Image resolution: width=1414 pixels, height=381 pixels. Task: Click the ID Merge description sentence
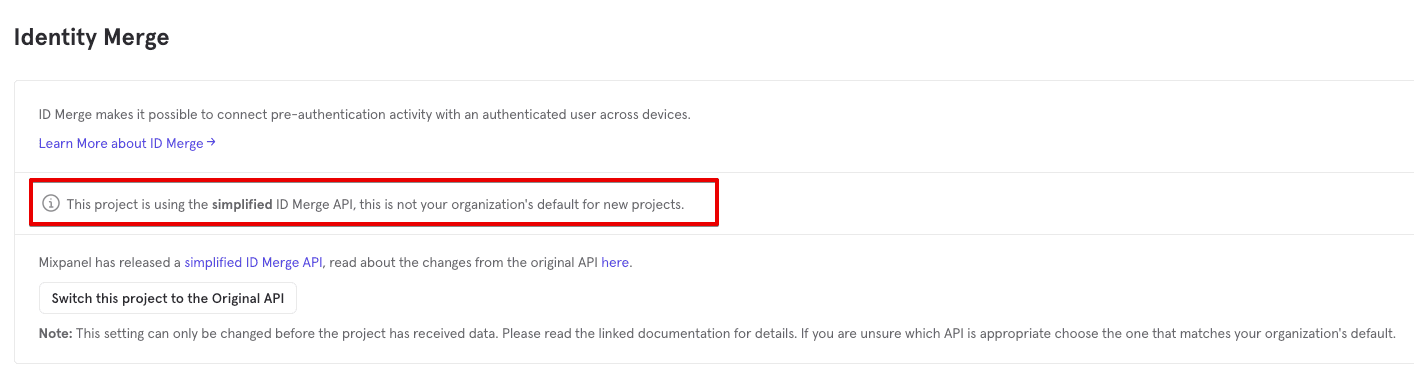364,114
